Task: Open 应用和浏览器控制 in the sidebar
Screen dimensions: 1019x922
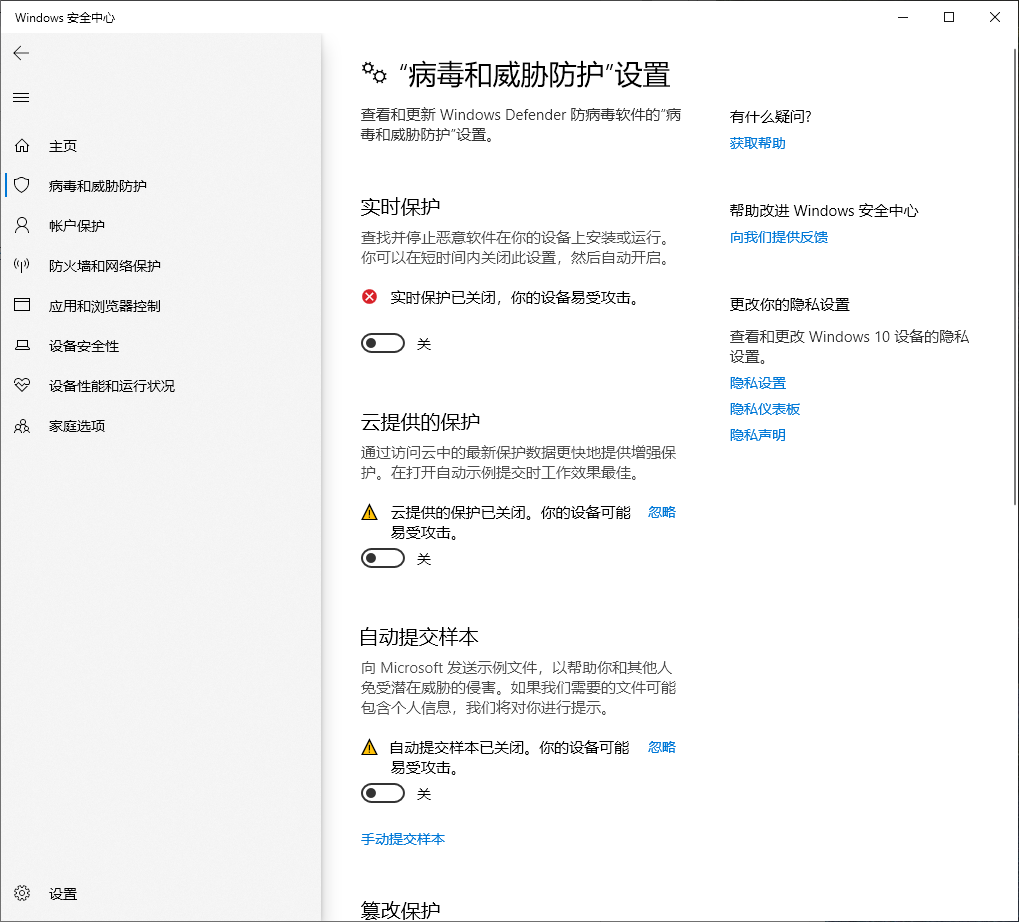Action: (x=162, y=305)
